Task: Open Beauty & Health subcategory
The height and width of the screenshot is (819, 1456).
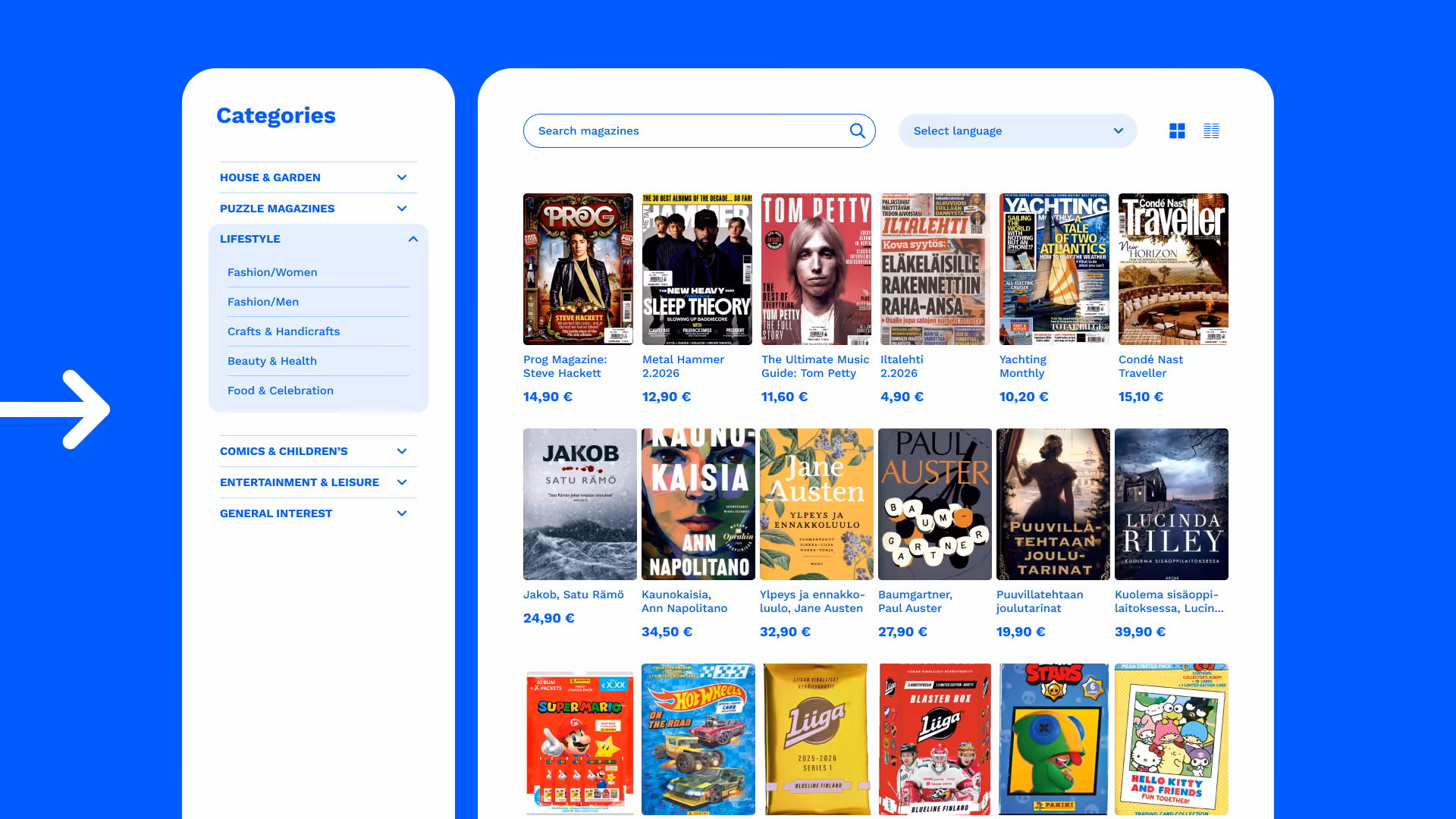Action: coord(272,361)
